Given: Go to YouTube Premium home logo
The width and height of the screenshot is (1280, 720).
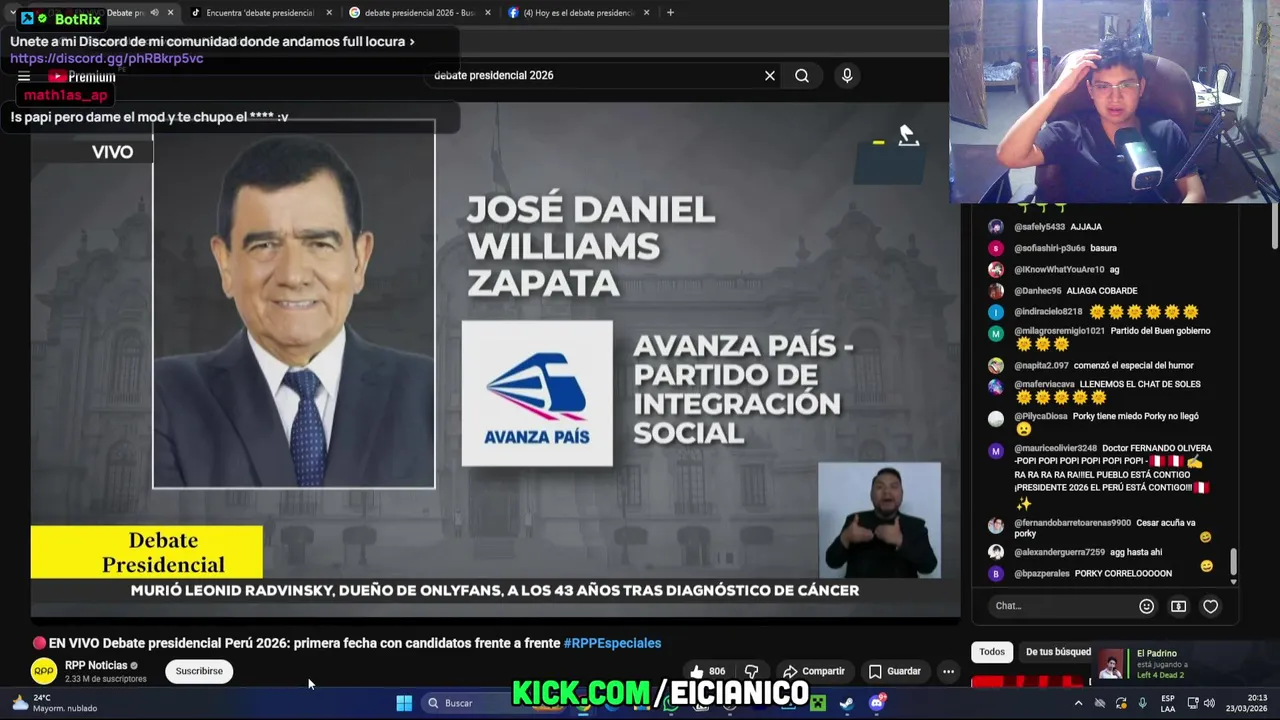Looking at the screenshot, I should click(x=82, y=77).
